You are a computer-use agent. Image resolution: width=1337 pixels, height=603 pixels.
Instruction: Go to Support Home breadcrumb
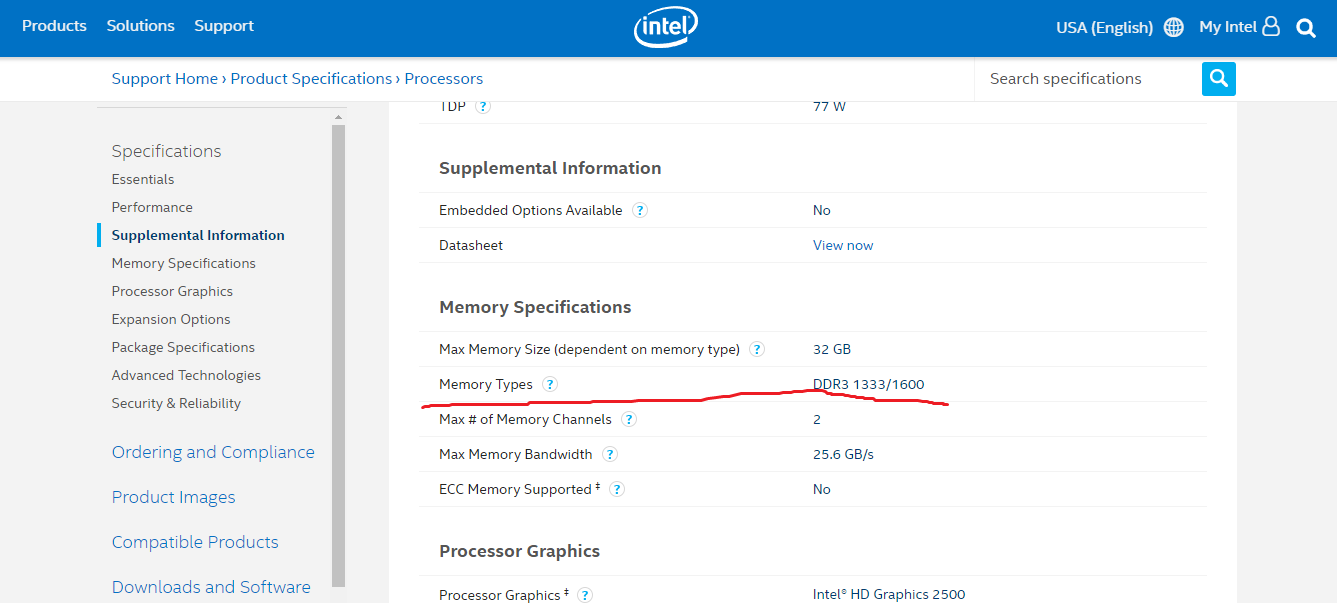tap(165, 79)
